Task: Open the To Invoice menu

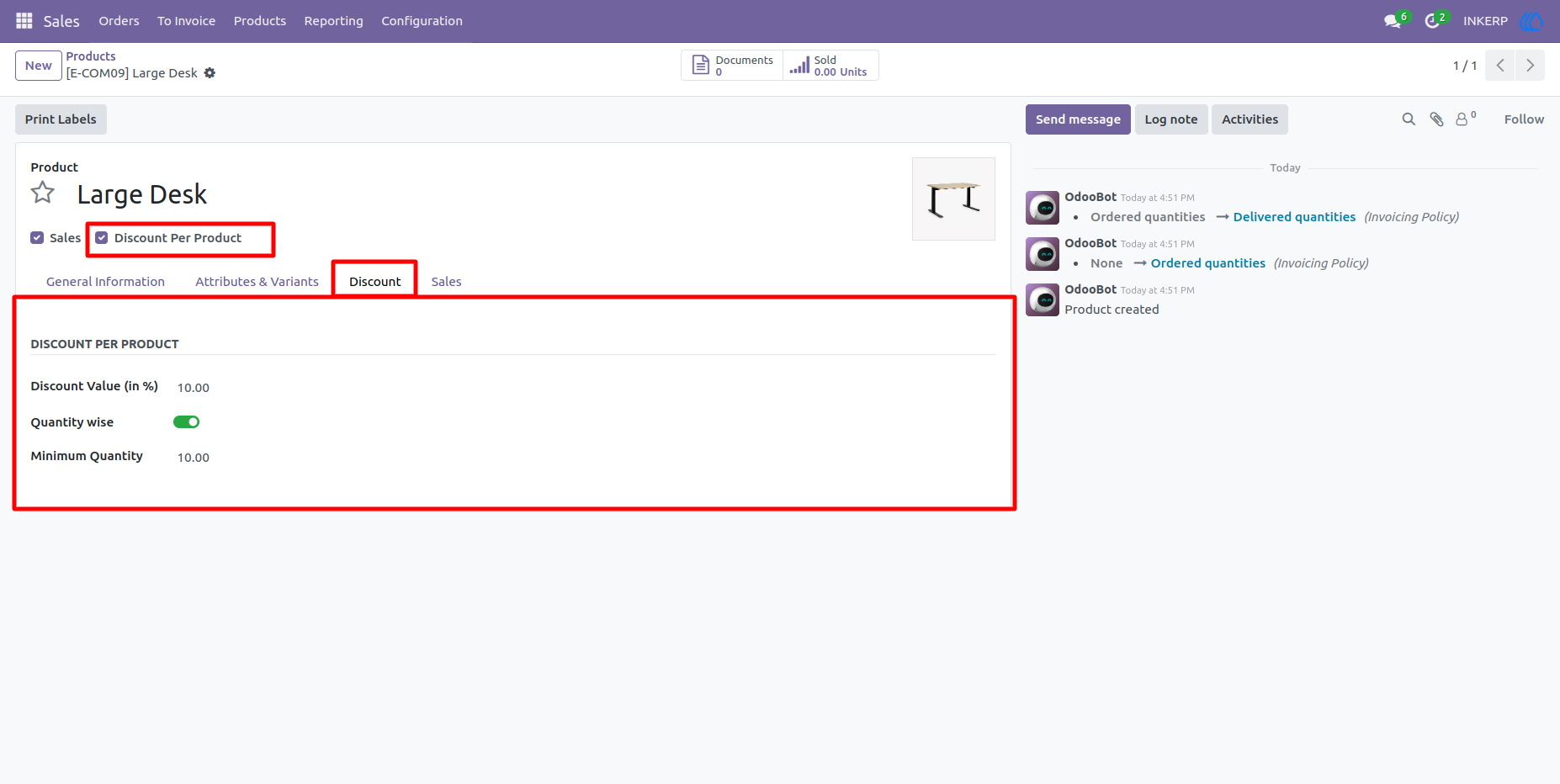Action: [x=186, y=21]
